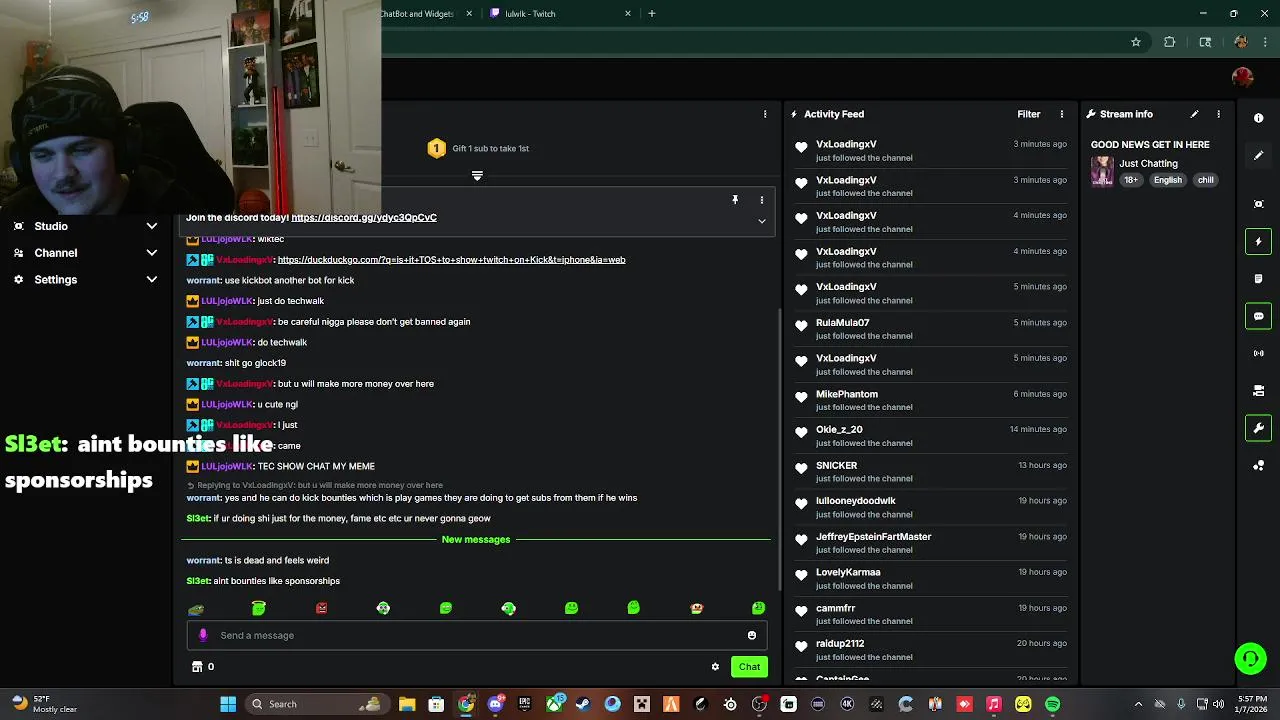Viewport: 1280px width, 720px height.
Task: Open the emoji picker smiley icon
Action: click(752, 635)
